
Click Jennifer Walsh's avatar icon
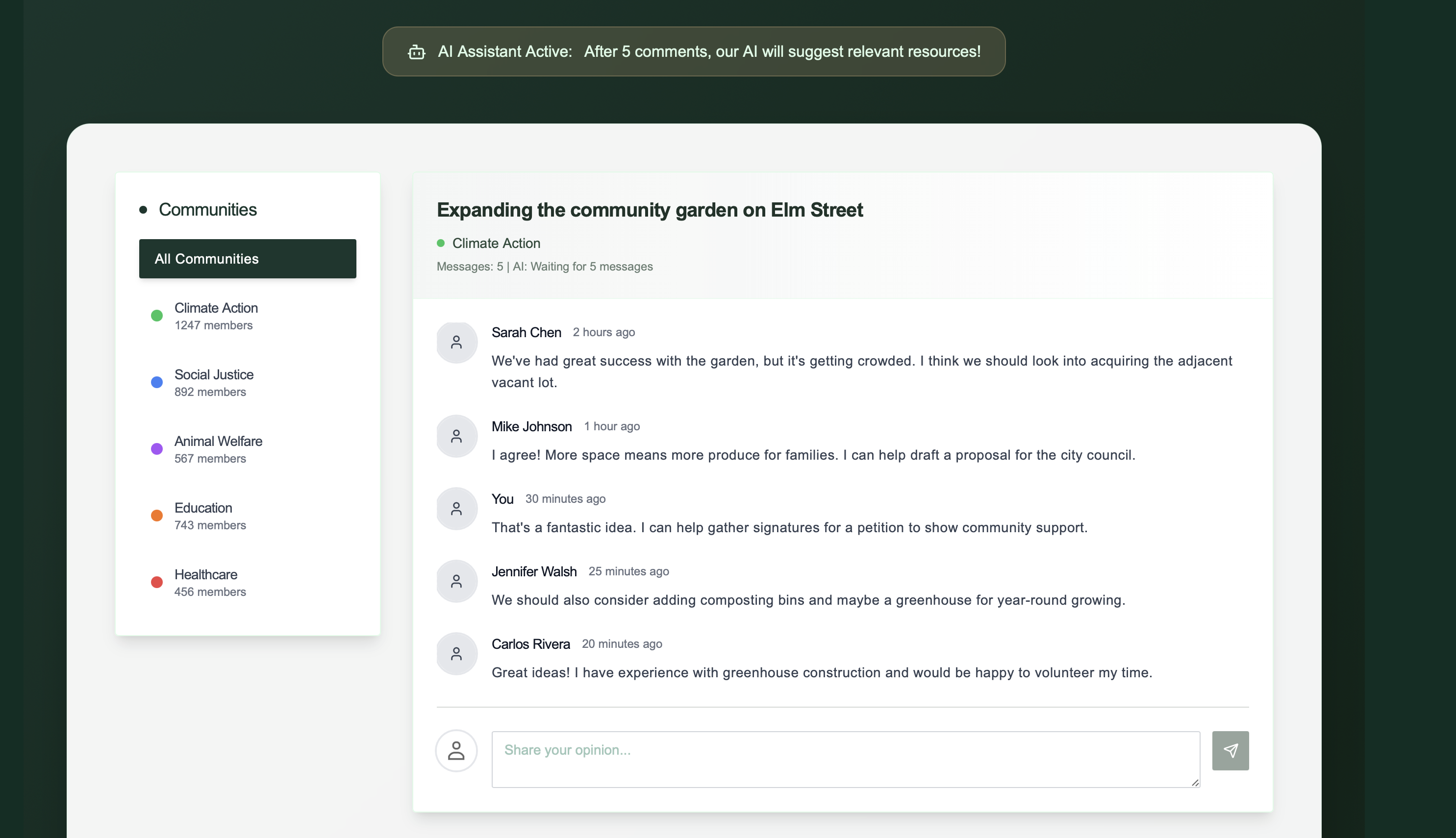pos(456,581)
